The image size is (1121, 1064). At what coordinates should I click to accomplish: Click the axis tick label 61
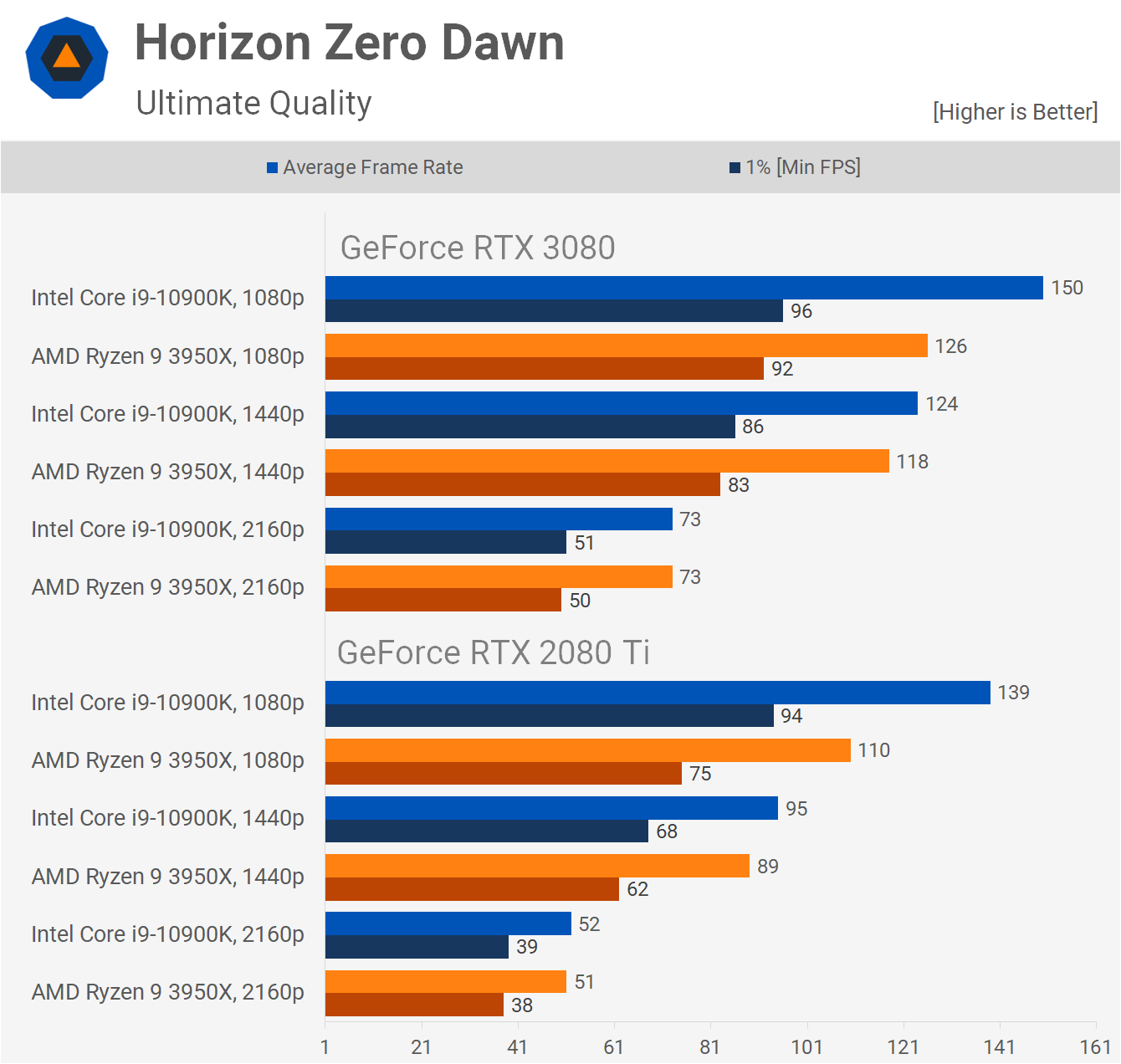pyautogui.click(x=614, y=1047)
